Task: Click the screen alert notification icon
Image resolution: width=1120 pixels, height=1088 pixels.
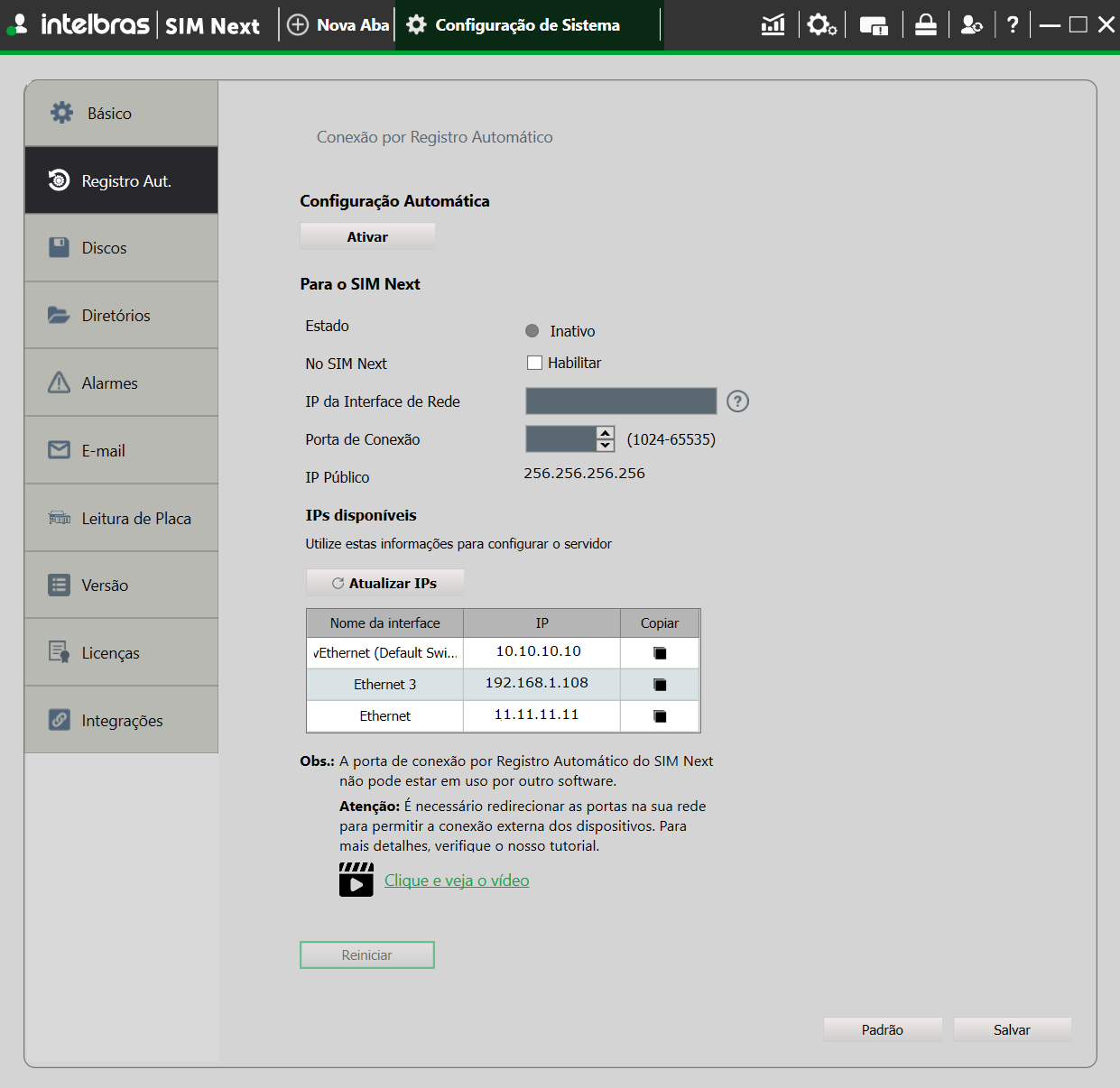Action: 874,25
